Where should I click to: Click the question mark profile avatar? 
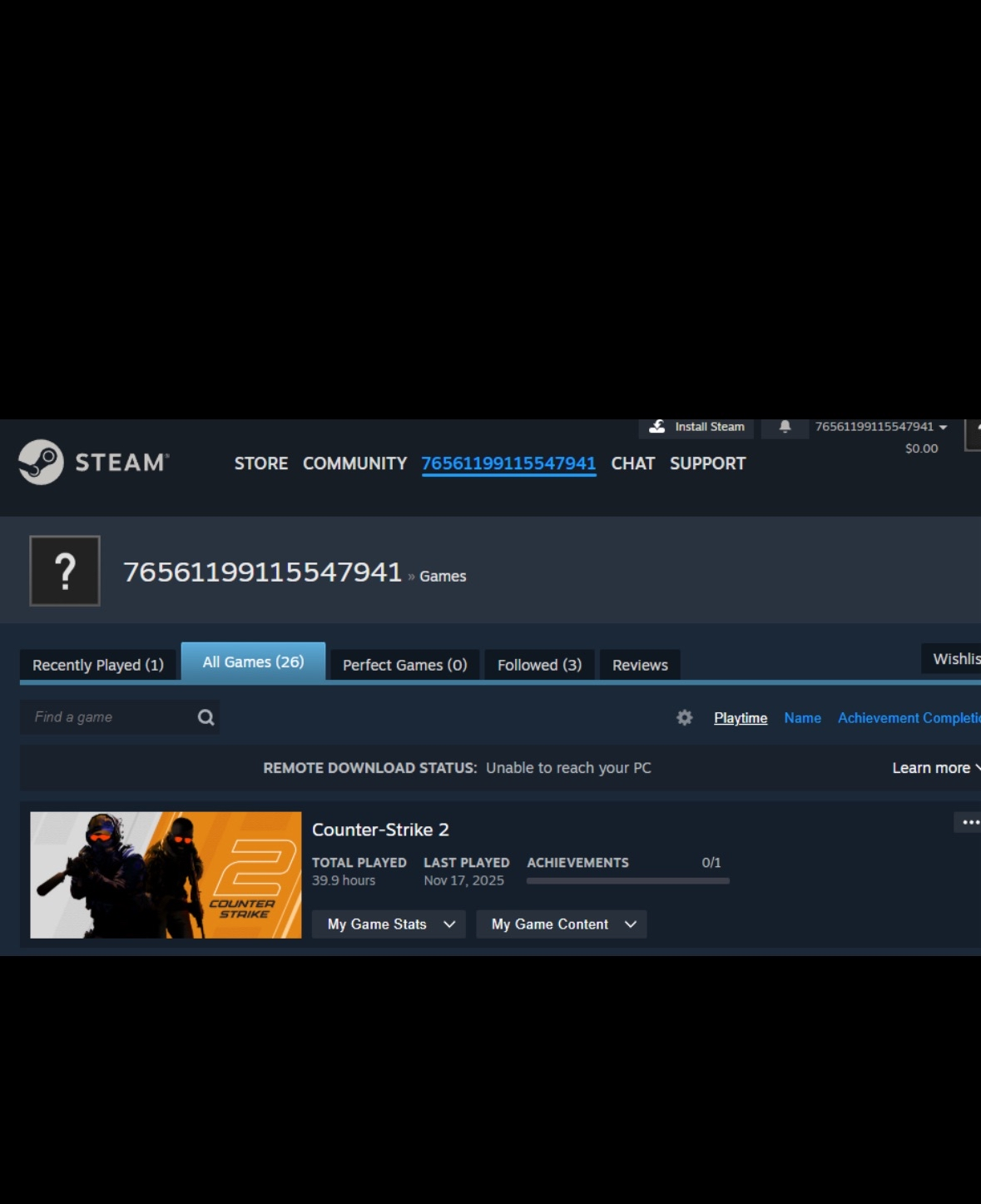[65, 571]
